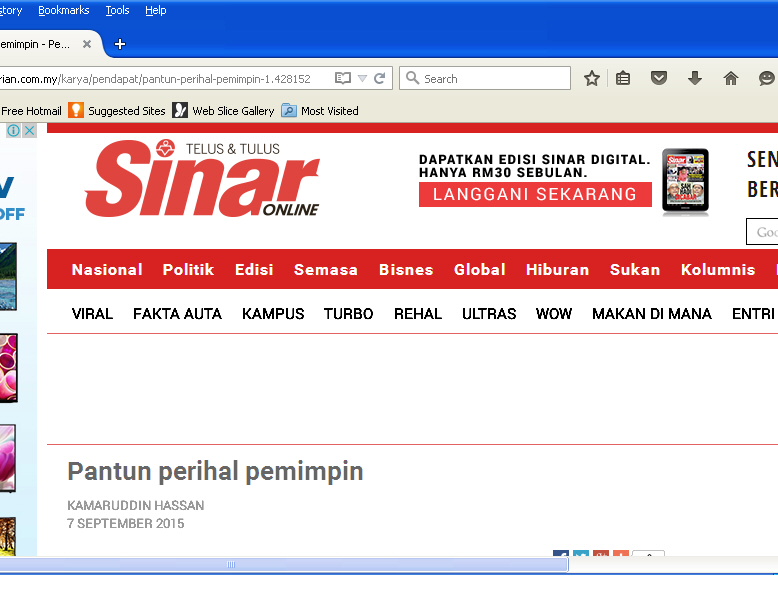
Task: Click the address bar URL field
Action: click(x=164, y=78)
